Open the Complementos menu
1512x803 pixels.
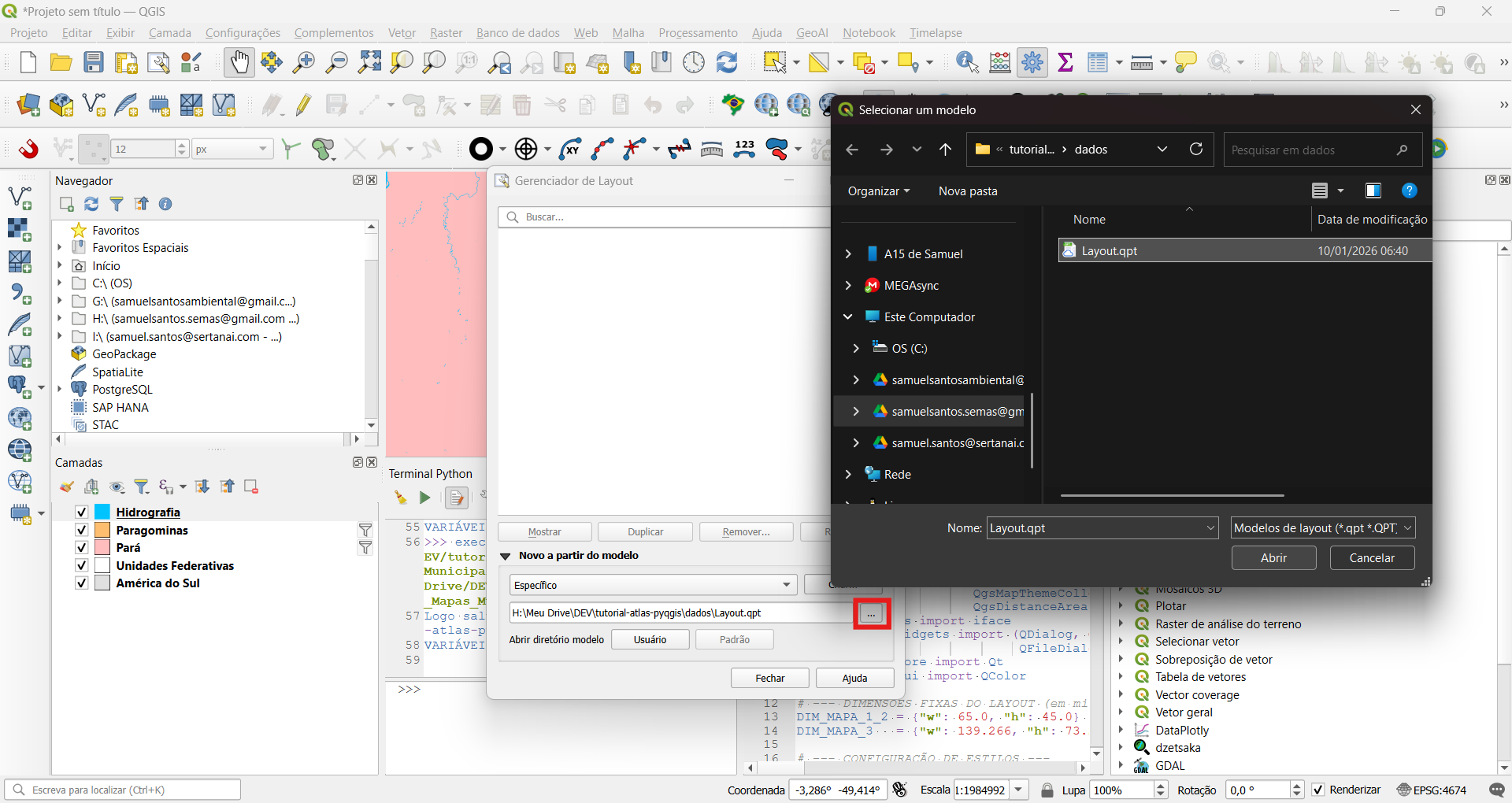(x=334, y=33)
